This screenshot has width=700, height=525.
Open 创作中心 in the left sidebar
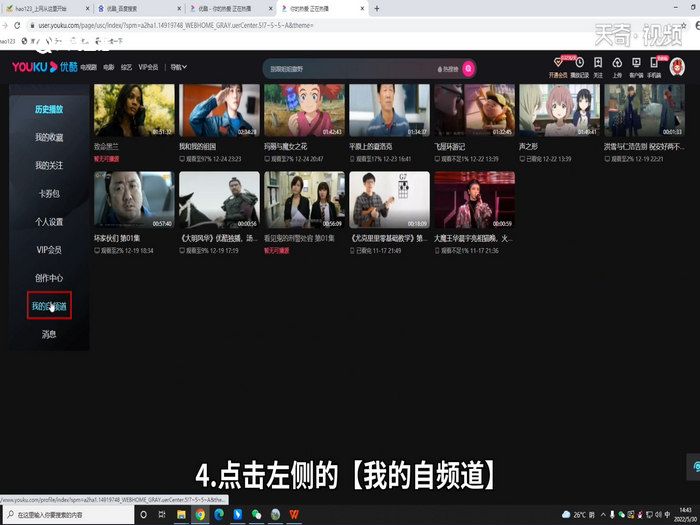click(49, 278)
